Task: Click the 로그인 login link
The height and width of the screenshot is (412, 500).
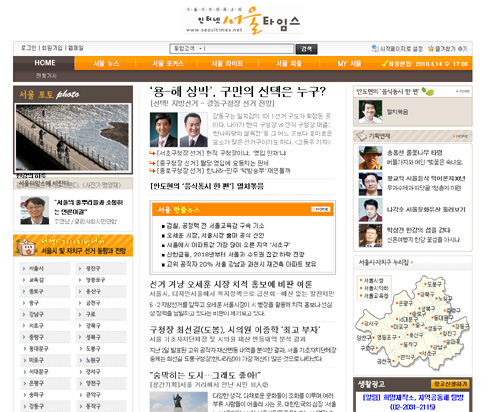Action: 28,48
